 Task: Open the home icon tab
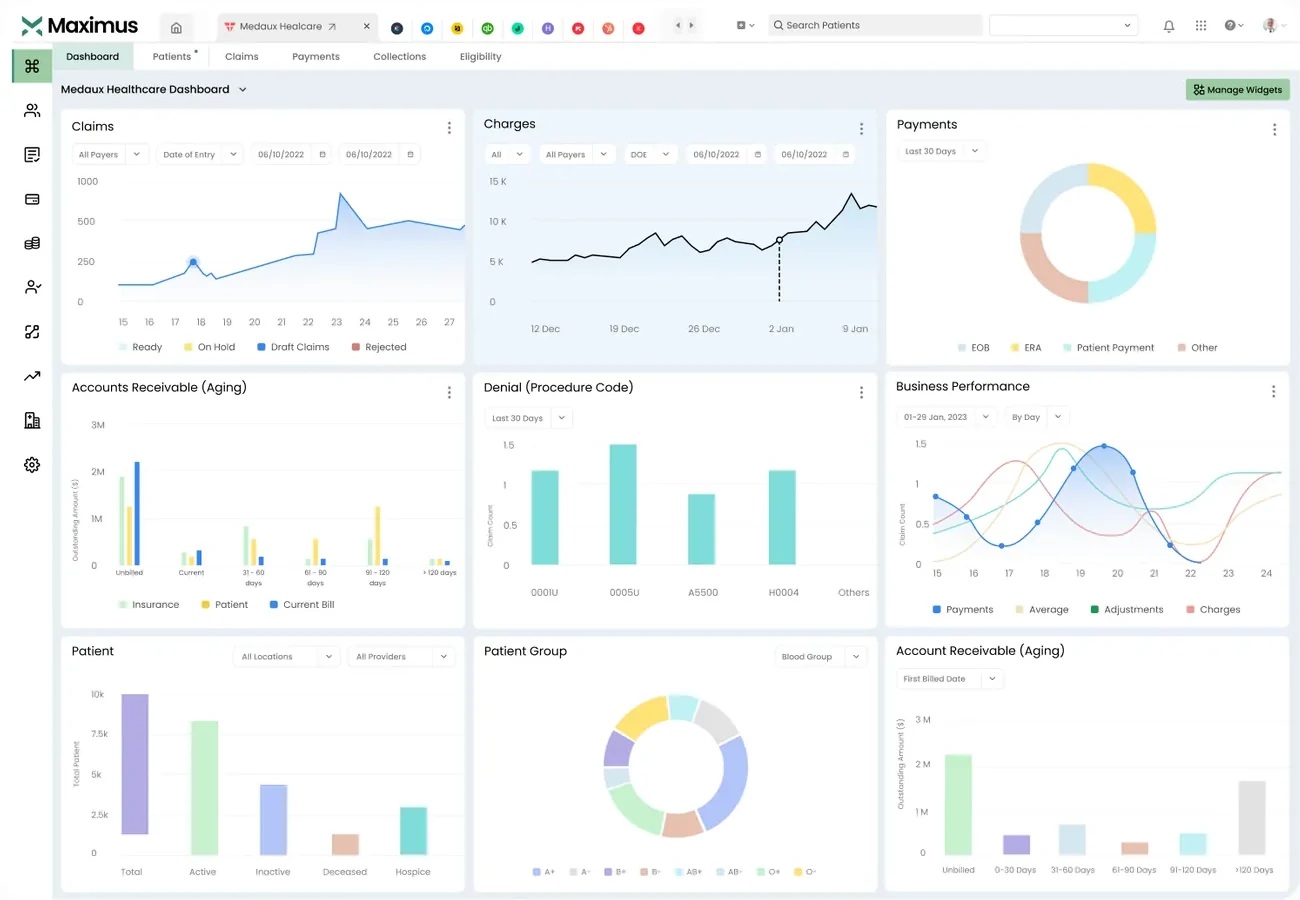(176, 27)
